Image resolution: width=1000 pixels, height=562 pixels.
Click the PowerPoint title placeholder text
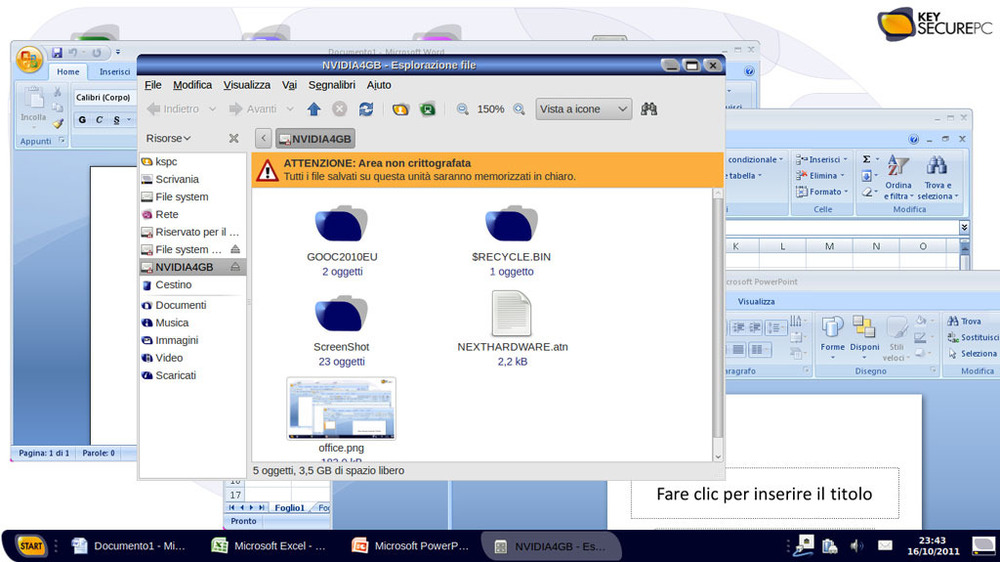(x=764, y=494)
